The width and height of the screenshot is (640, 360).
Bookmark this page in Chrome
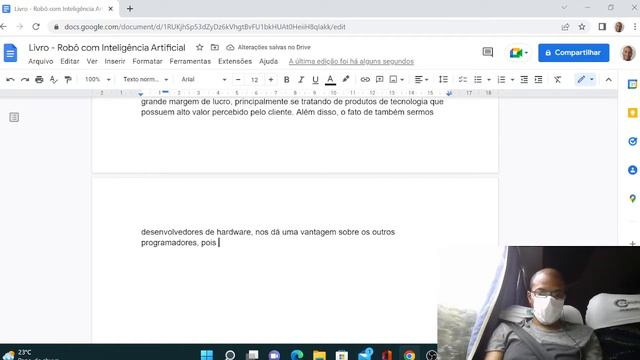tap(582, 27)
